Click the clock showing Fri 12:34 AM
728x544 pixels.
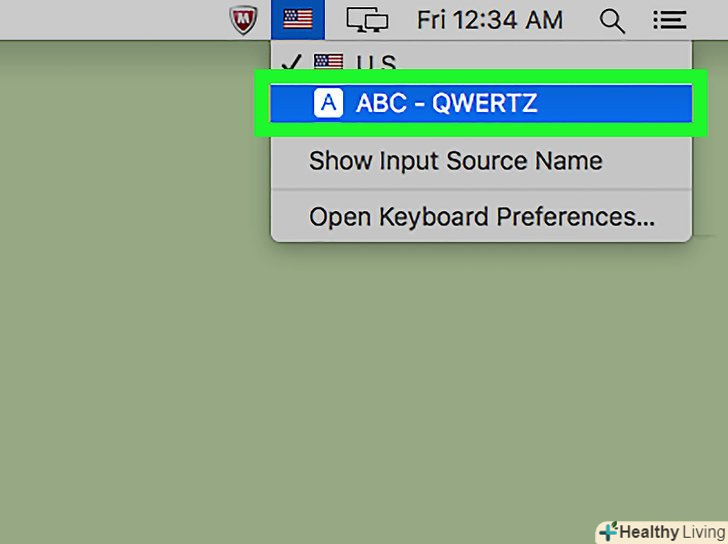point(490,19)
